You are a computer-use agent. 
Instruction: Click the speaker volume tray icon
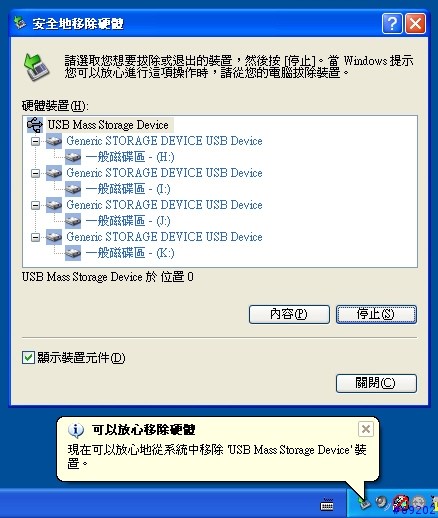[381, 502]
